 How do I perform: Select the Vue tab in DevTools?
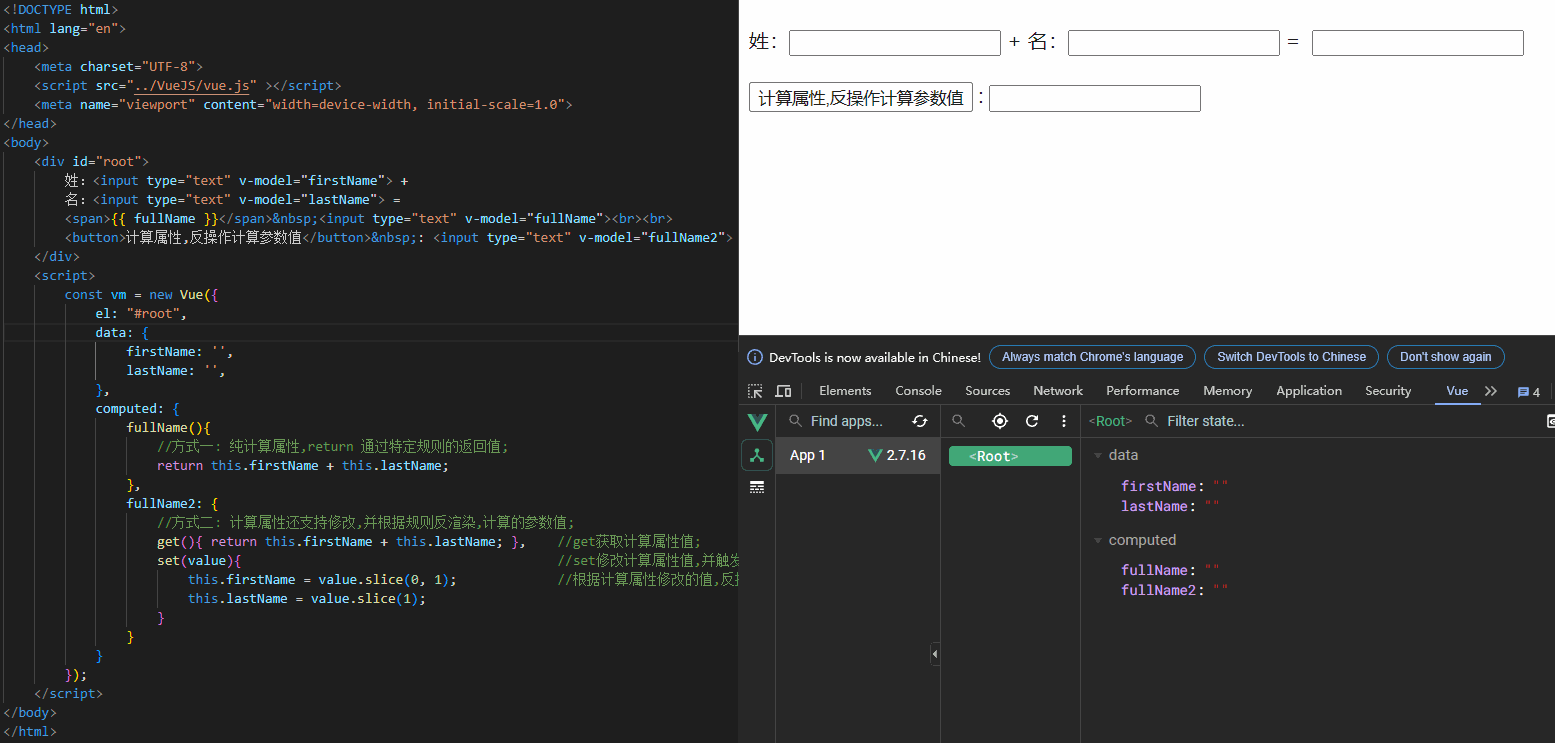1457,391
